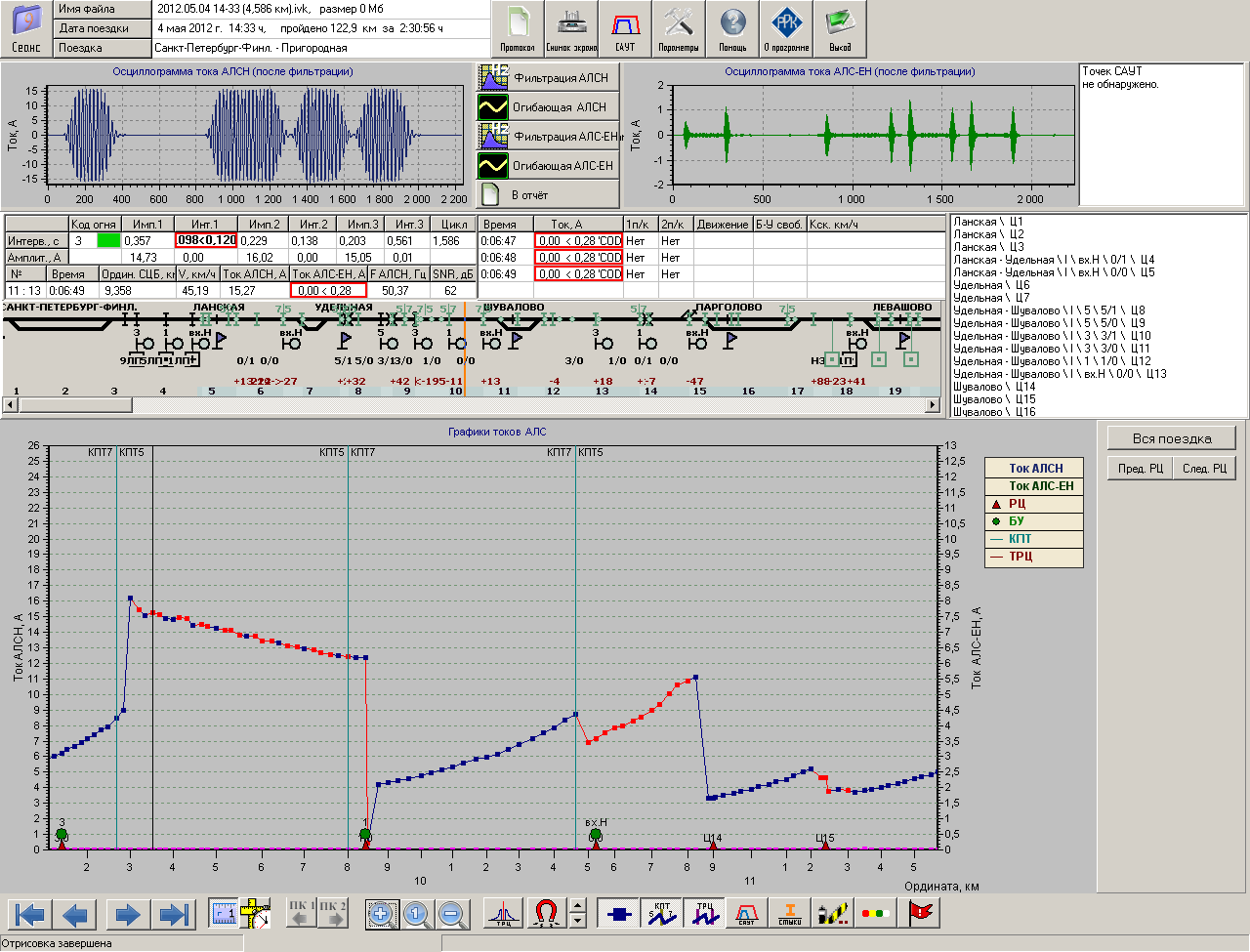Click the track diagram right scroll arrow
The height and width of the screenshot is (952, 1250).
point(934,404)
